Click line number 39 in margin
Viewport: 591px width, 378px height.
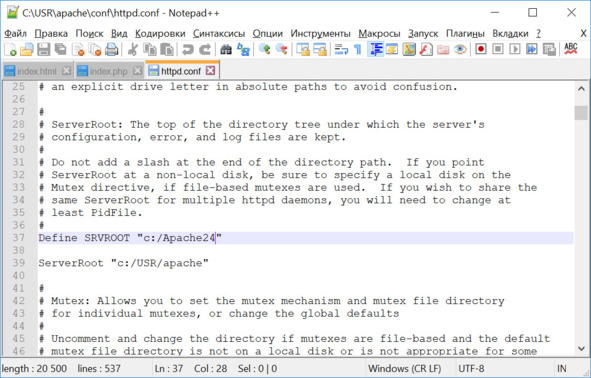[x=18, y=263]
